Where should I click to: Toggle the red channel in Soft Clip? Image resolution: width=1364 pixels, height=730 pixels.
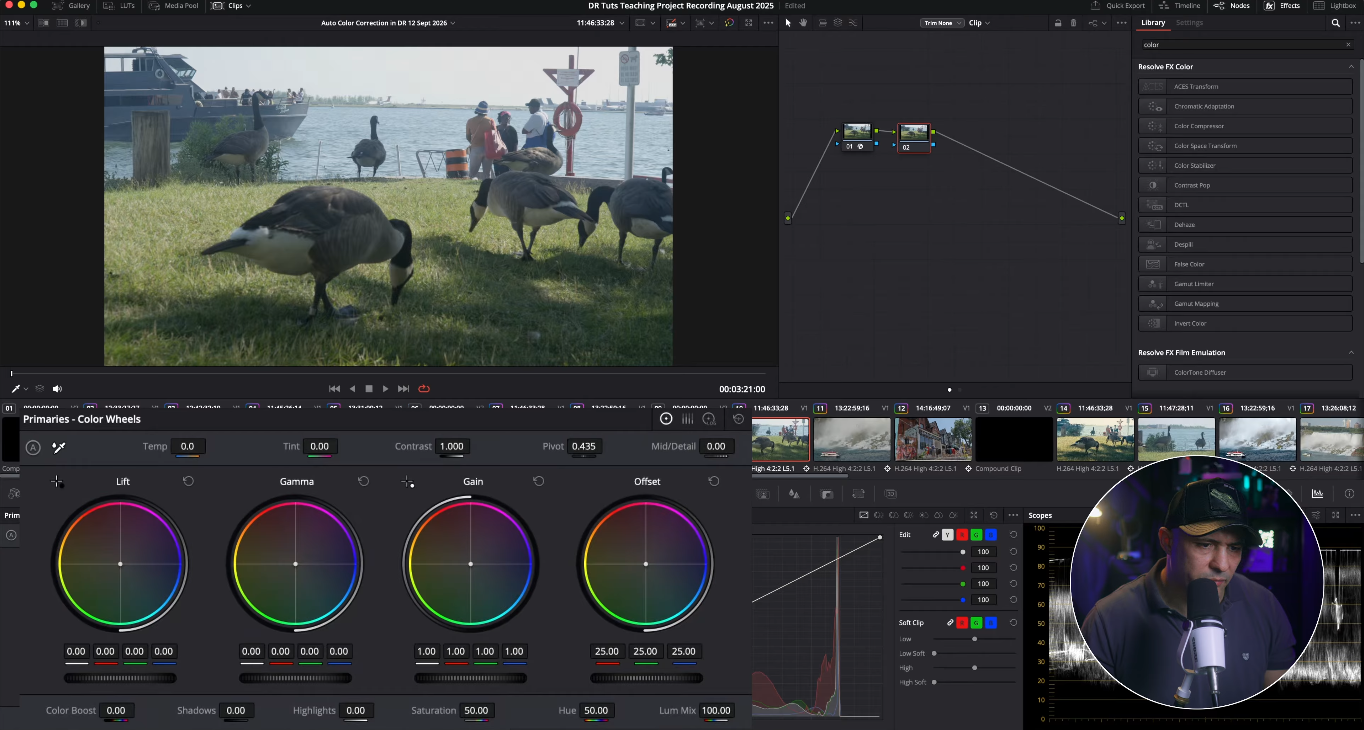click(x=963, y=623)
